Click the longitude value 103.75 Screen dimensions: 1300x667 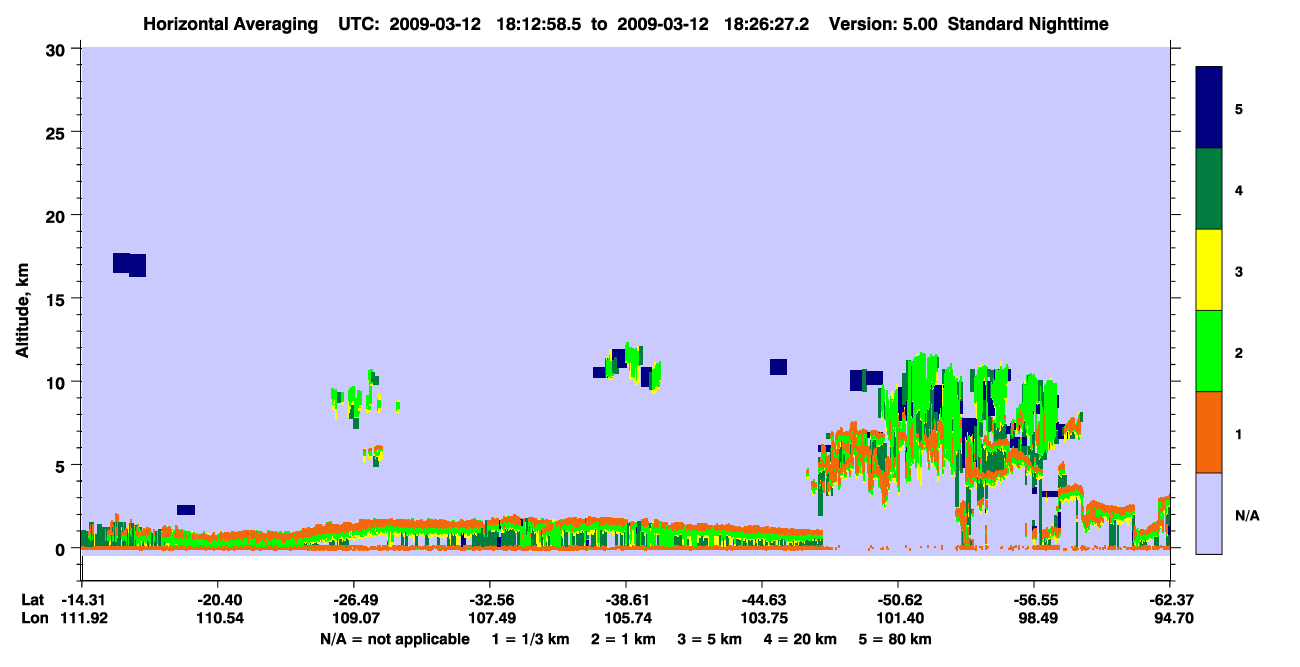point(762,618)
